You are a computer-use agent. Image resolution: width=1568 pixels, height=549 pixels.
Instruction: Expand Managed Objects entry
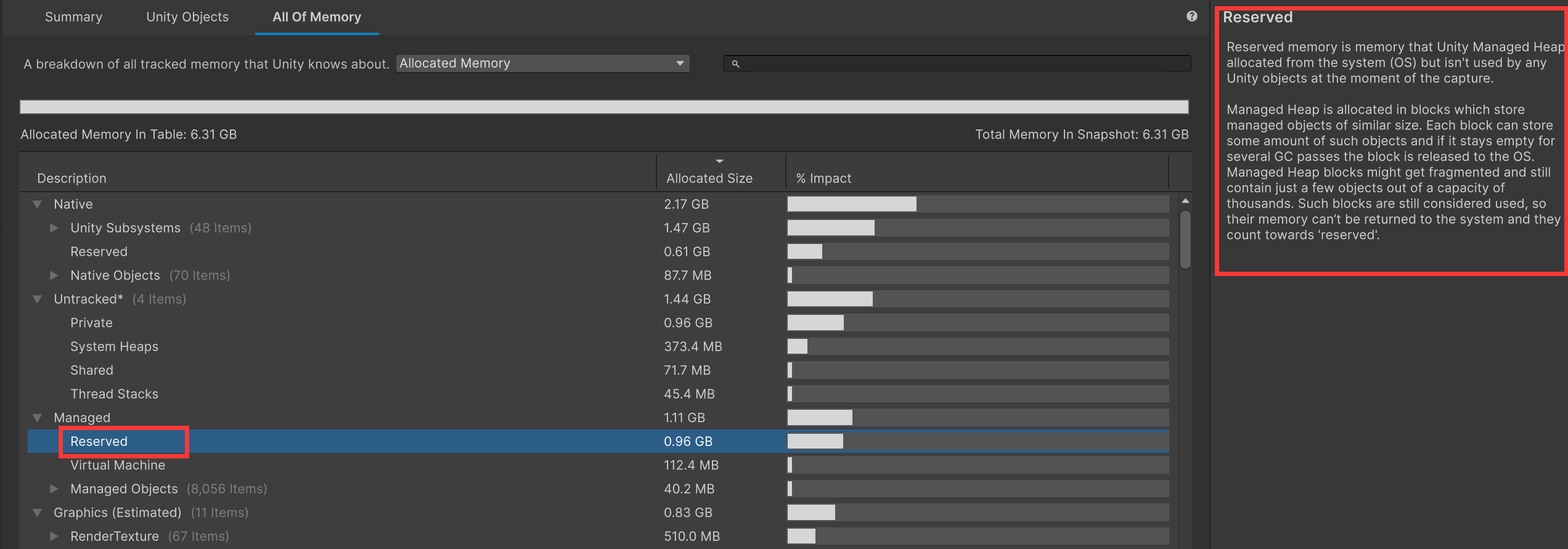pyautogui.click(x=54, y=489)
